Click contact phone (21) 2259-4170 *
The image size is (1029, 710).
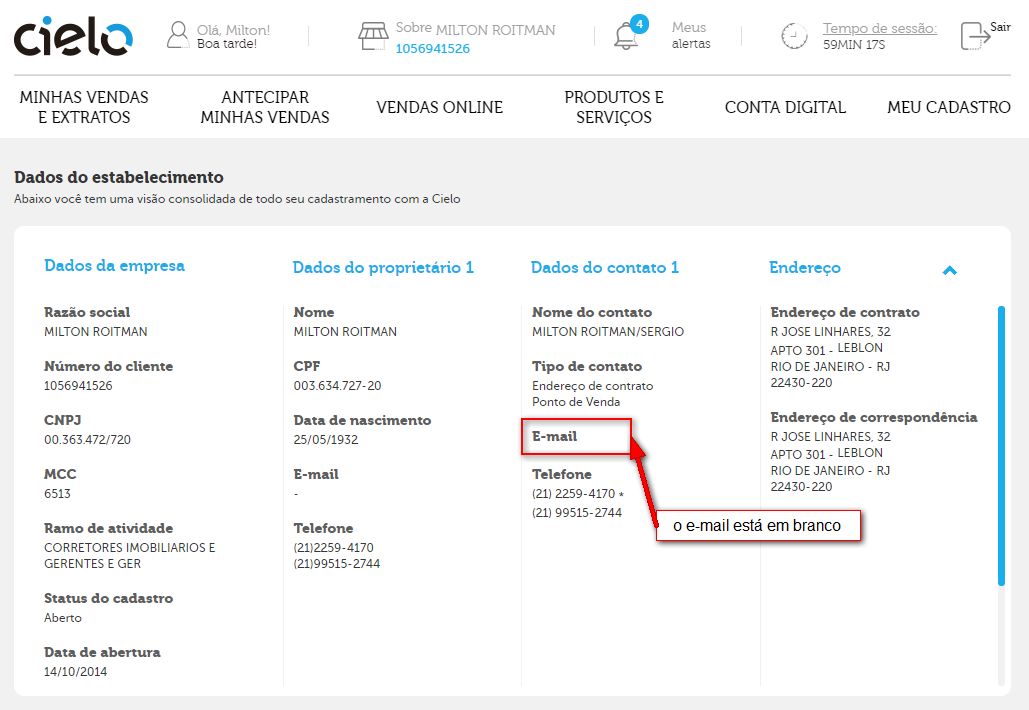coord(578,493)
